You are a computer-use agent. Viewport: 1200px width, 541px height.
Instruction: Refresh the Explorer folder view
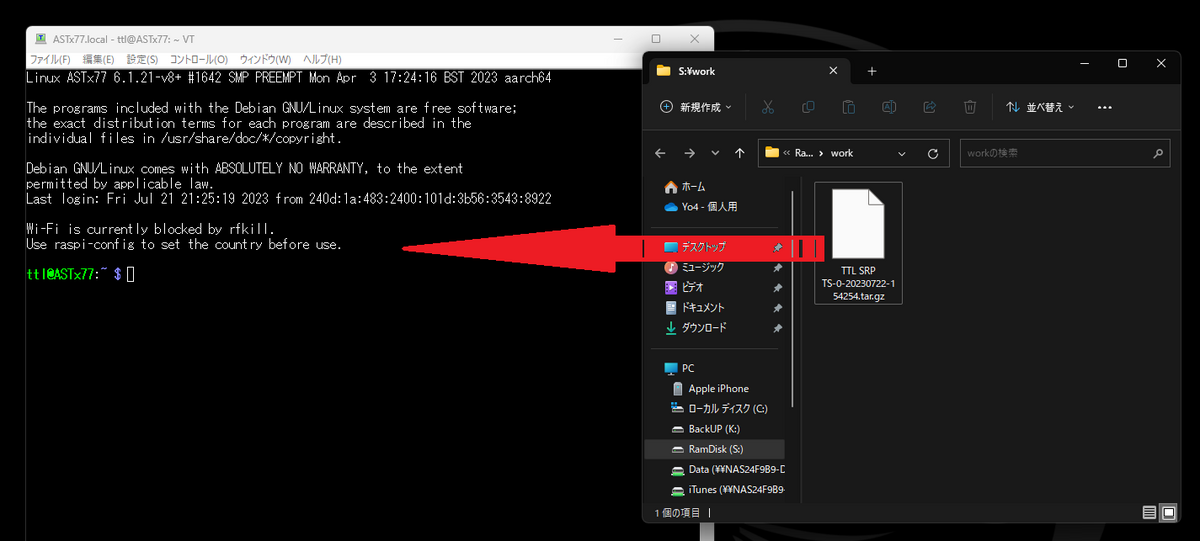pos(932,153)
